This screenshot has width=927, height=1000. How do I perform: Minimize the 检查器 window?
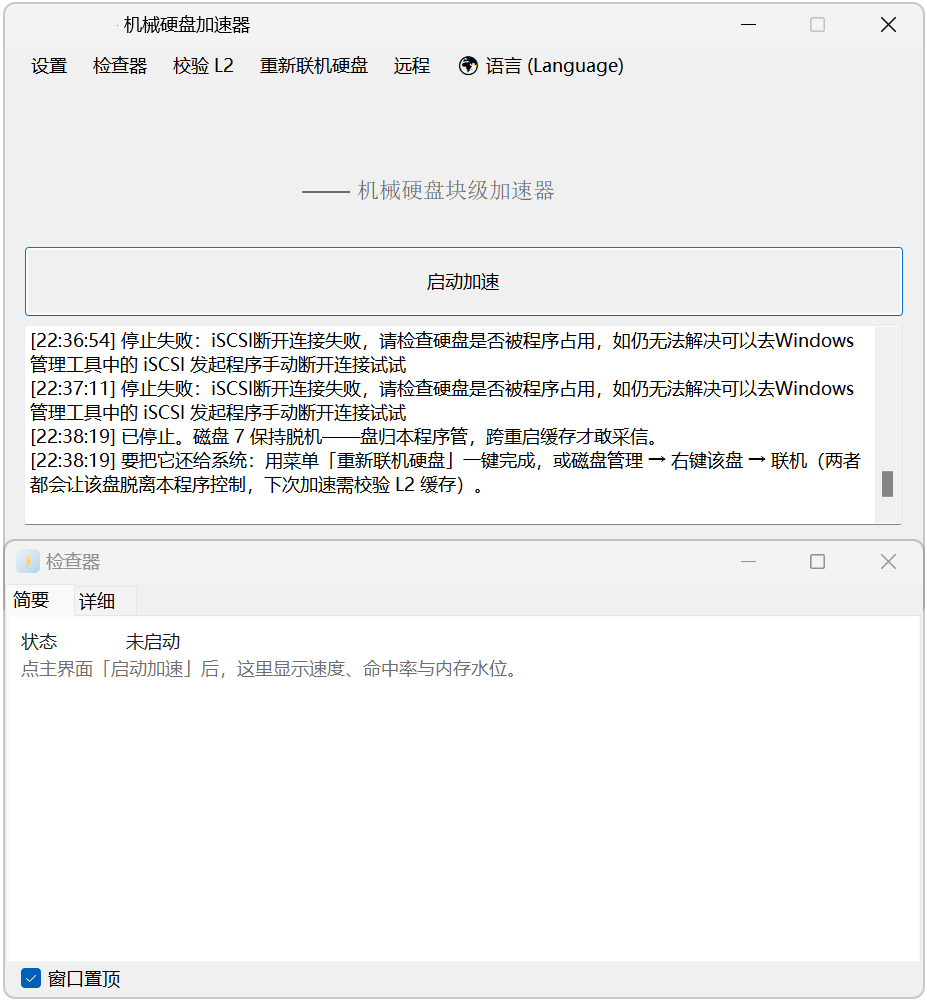pyautogui.click(x=748, y=561)
